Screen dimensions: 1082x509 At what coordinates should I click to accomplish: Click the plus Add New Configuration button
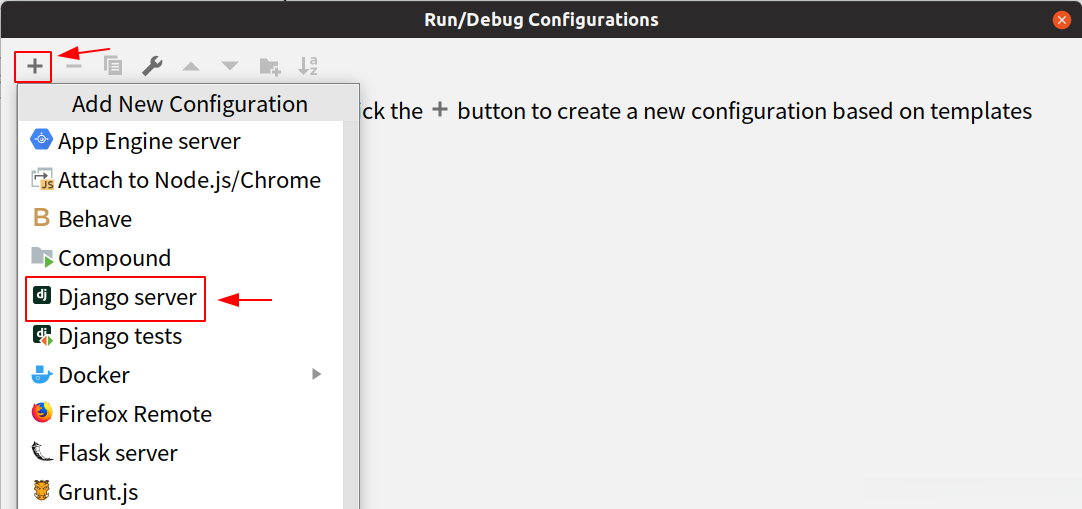[x=34, y=66]
